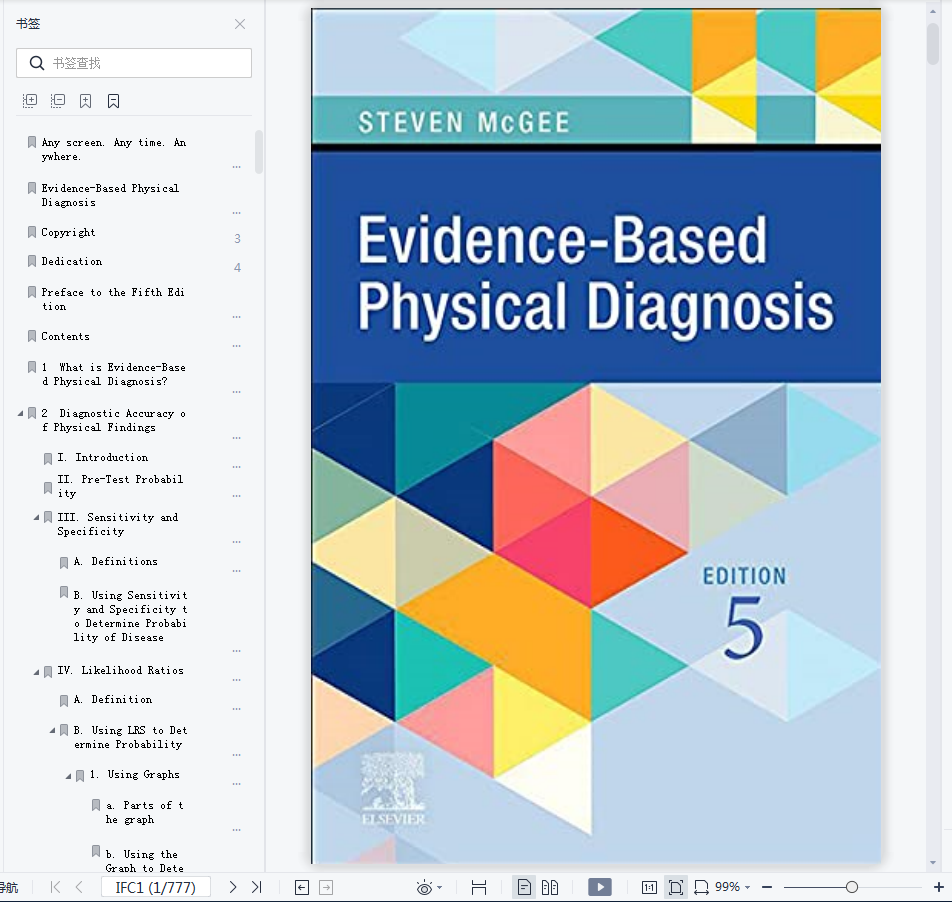The image size is (952, 902).
Task: Click the fit-width icon in the status bar
Action: coord(479,887)
